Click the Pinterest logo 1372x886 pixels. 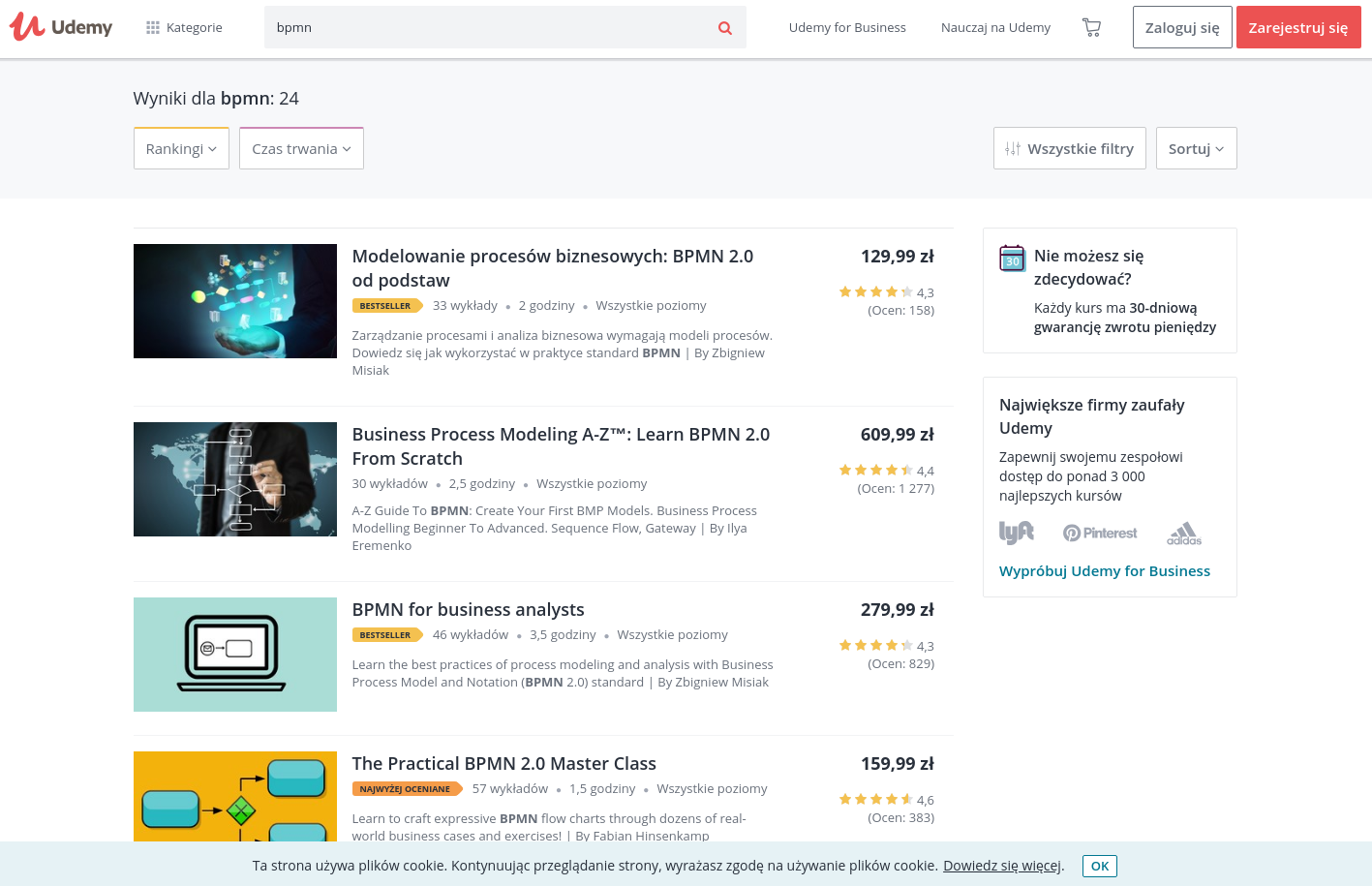[x=1100, y=533]
